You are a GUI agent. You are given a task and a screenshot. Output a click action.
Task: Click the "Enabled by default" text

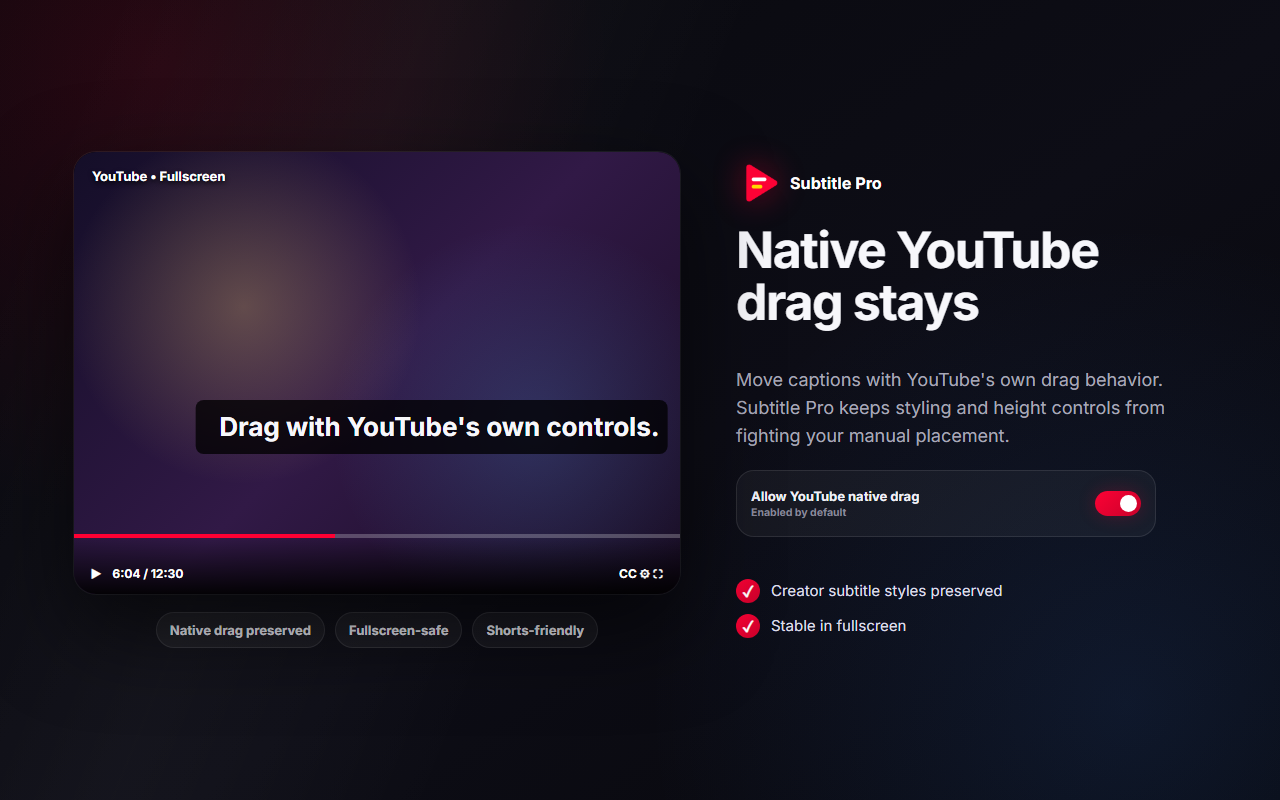799,513
